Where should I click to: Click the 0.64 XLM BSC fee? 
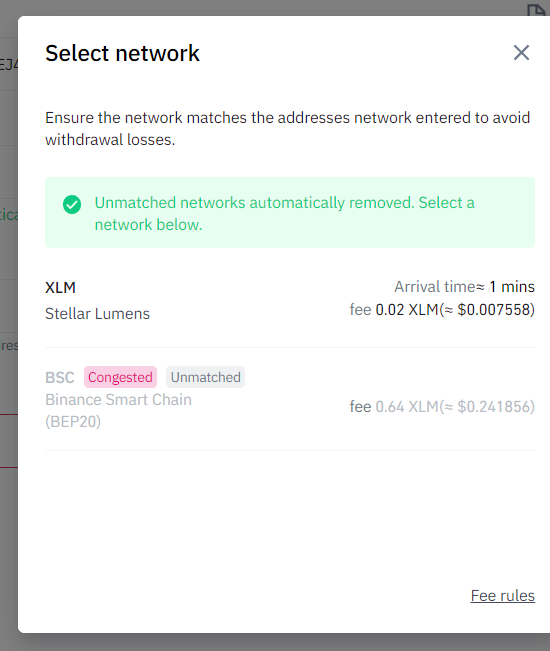coord(406,406)
